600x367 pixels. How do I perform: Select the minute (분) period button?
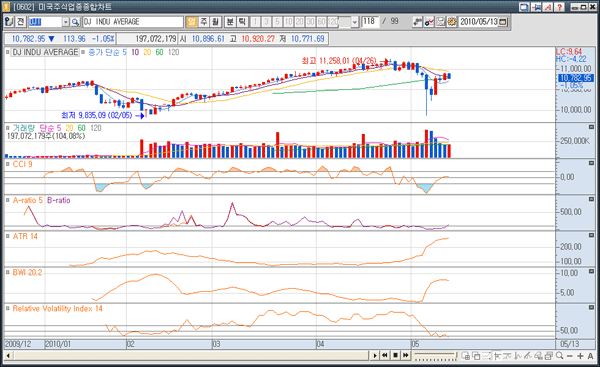(x=230, y=22)
